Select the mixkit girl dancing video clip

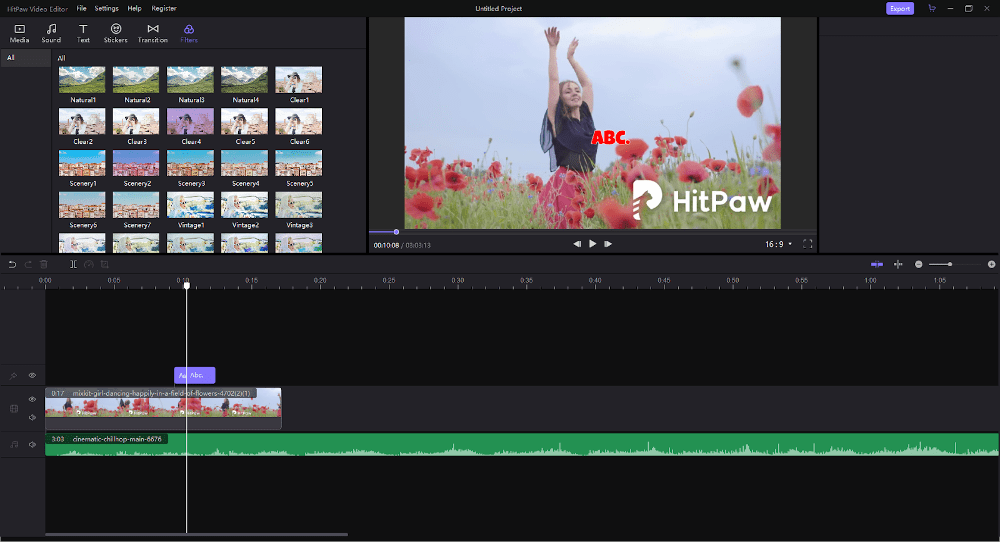(x=163, y=408)
